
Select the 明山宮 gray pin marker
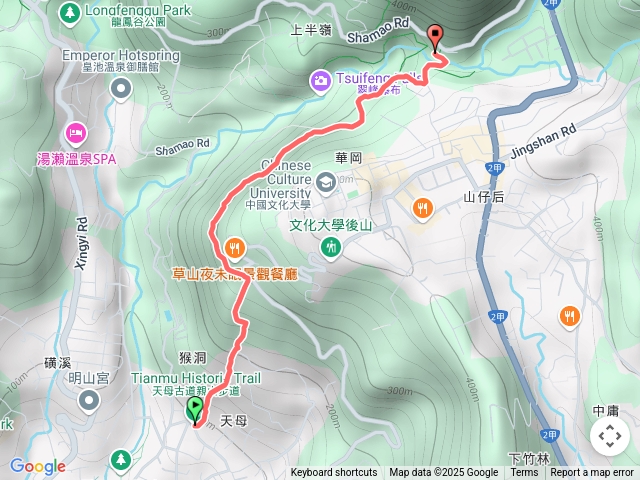(89, 401)
